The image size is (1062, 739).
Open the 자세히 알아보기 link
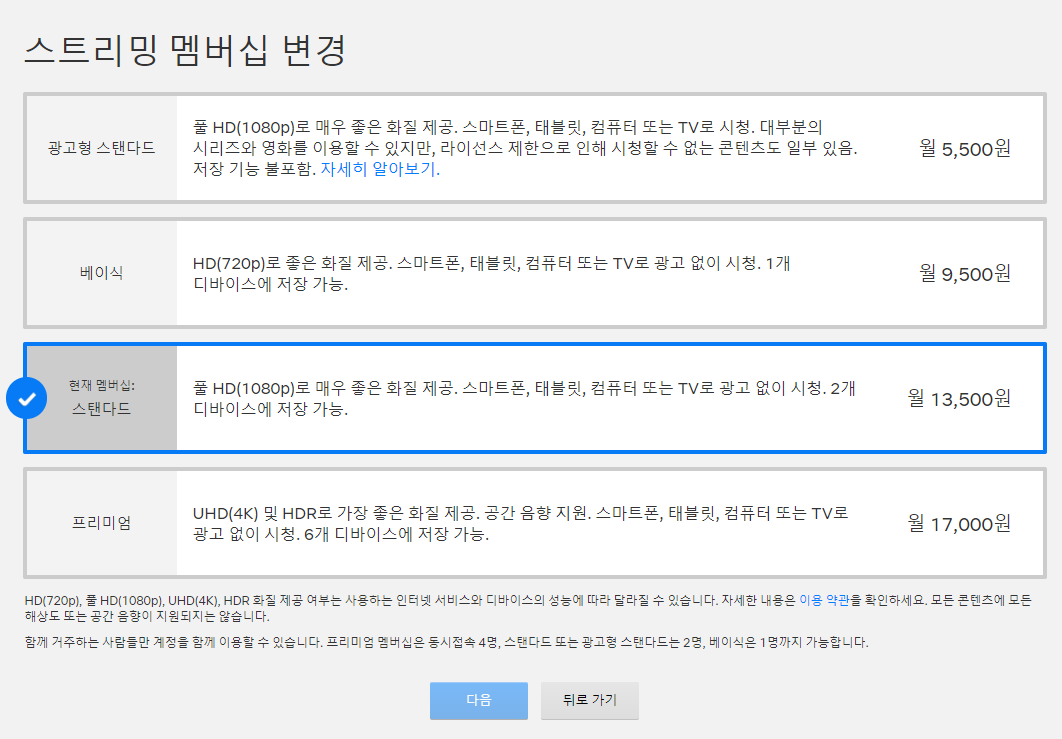pos(380,169)
